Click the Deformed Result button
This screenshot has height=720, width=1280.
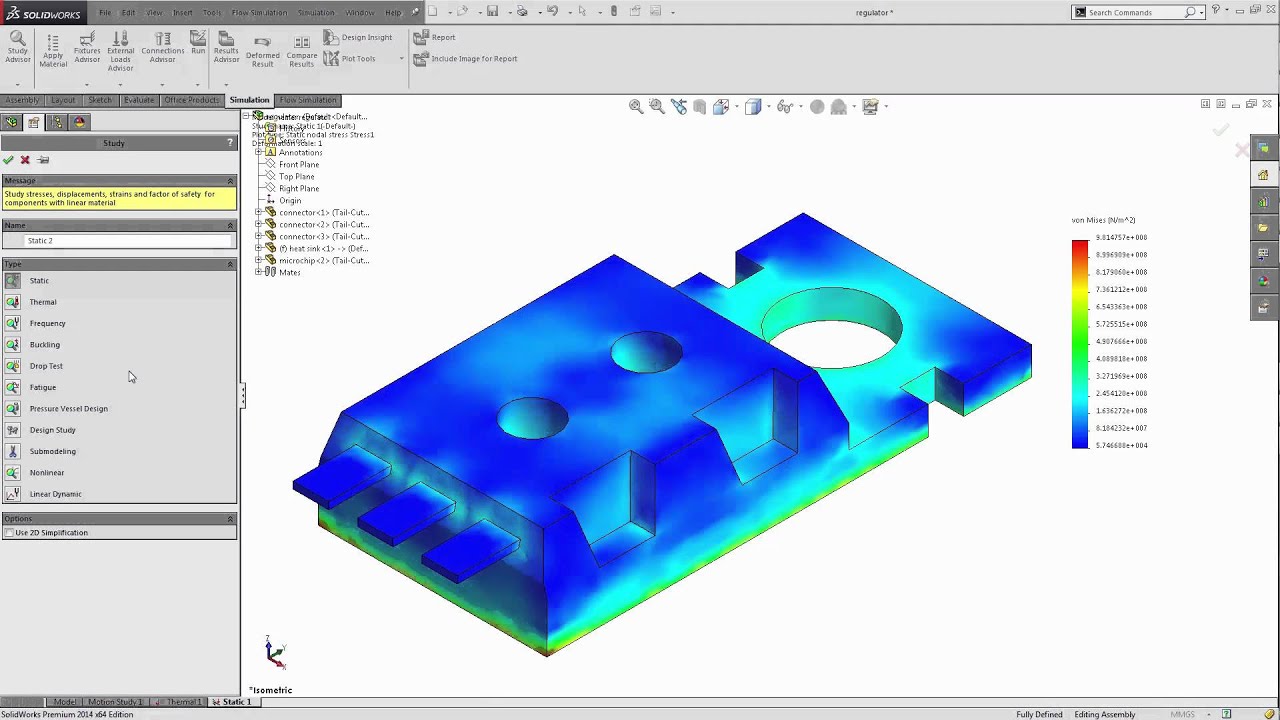pos(262,52)
